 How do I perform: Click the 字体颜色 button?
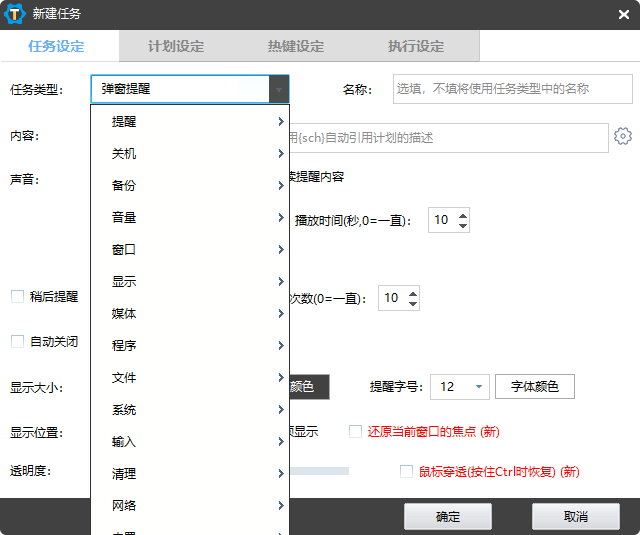(x=535, y=387)
